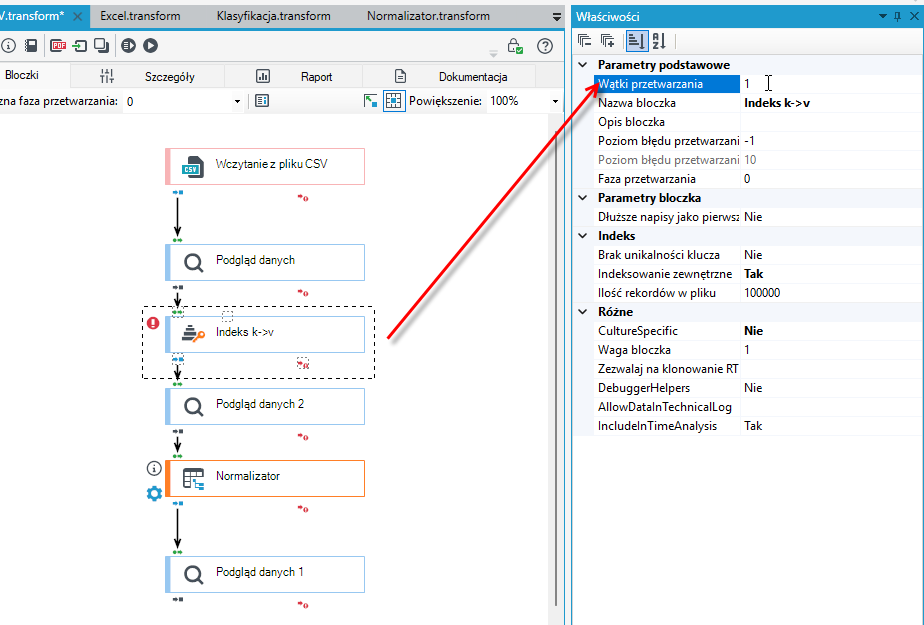Switch to the Excel.transform tab
This screenshot has height=625, width=924.
point(140,16)
